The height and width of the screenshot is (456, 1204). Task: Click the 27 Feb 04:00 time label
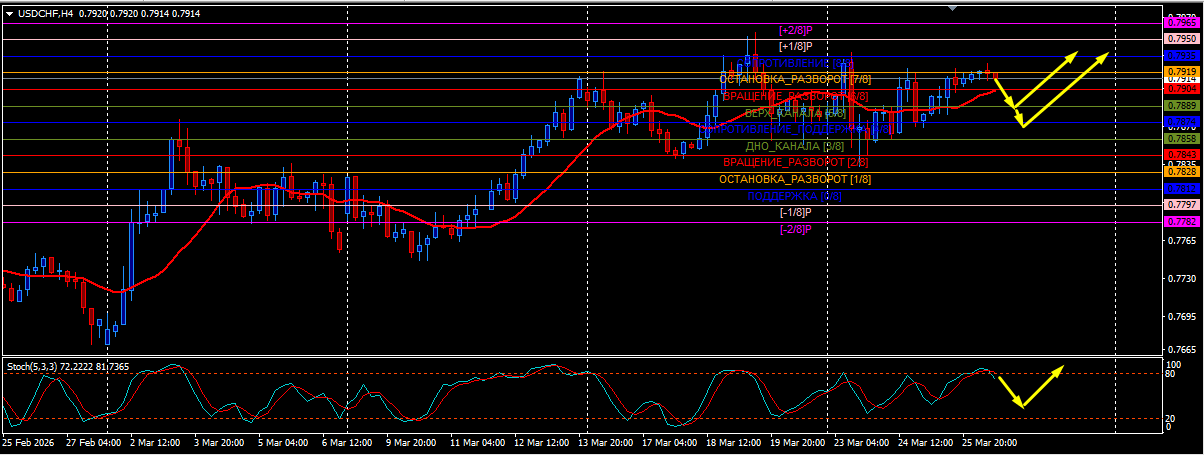[x=95, y=441]
